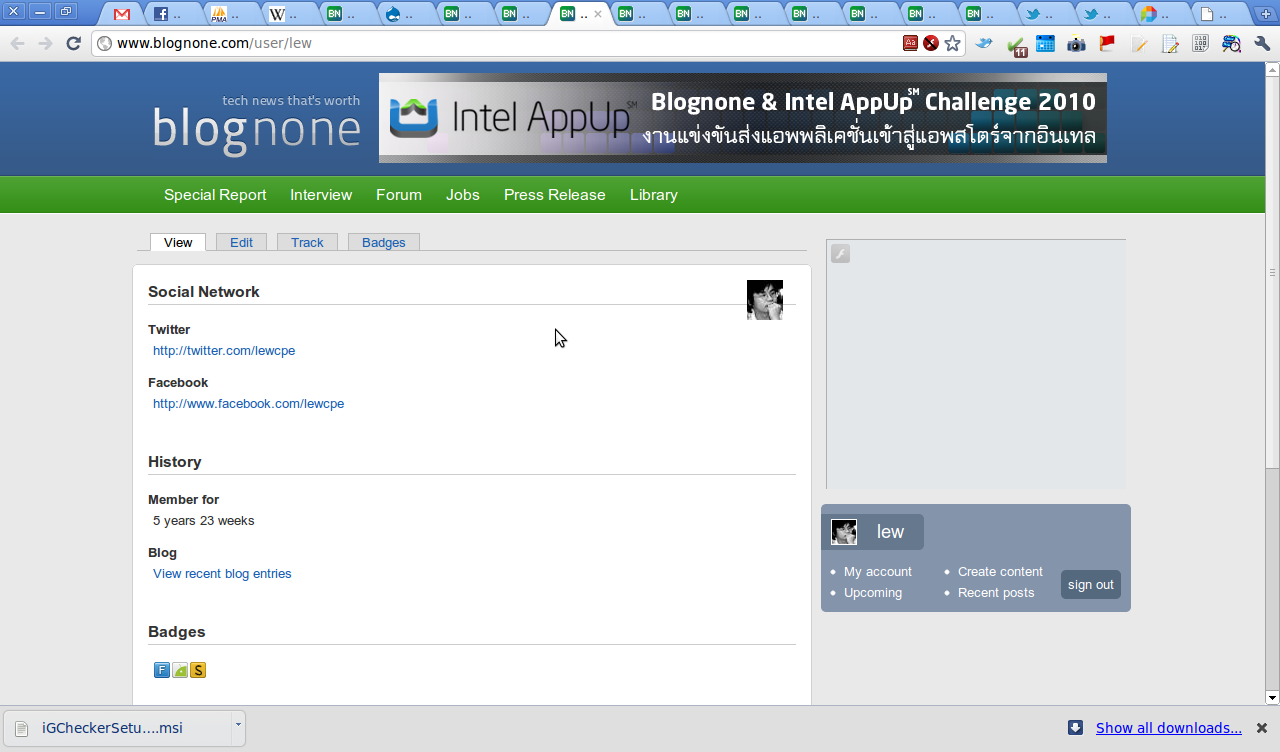The height and width of the screenshot is (752, 1280).
Task: Switch to the Gmail tab
Action: pos(122,14)
